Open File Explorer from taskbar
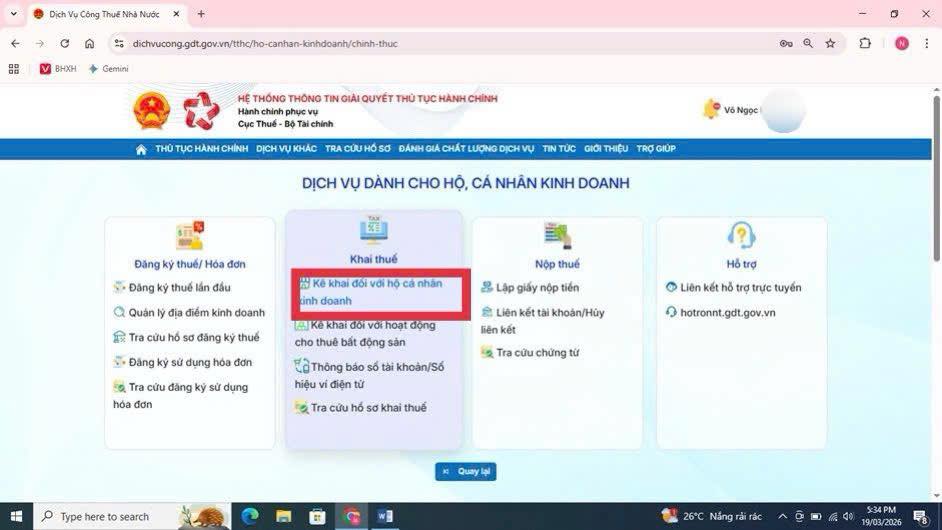Viewport: 942px width, 530px height. [x=284, y=516]
